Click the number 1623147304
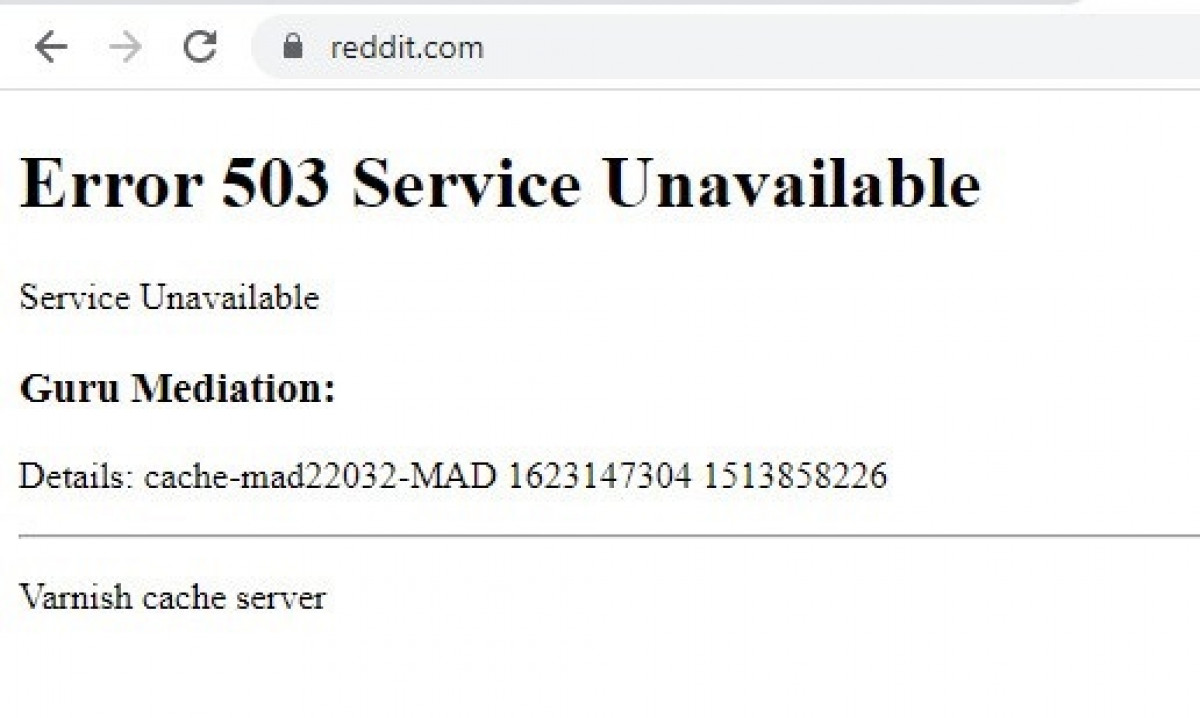This screenshot has height=718, width=1200. (x=599, y=475)
